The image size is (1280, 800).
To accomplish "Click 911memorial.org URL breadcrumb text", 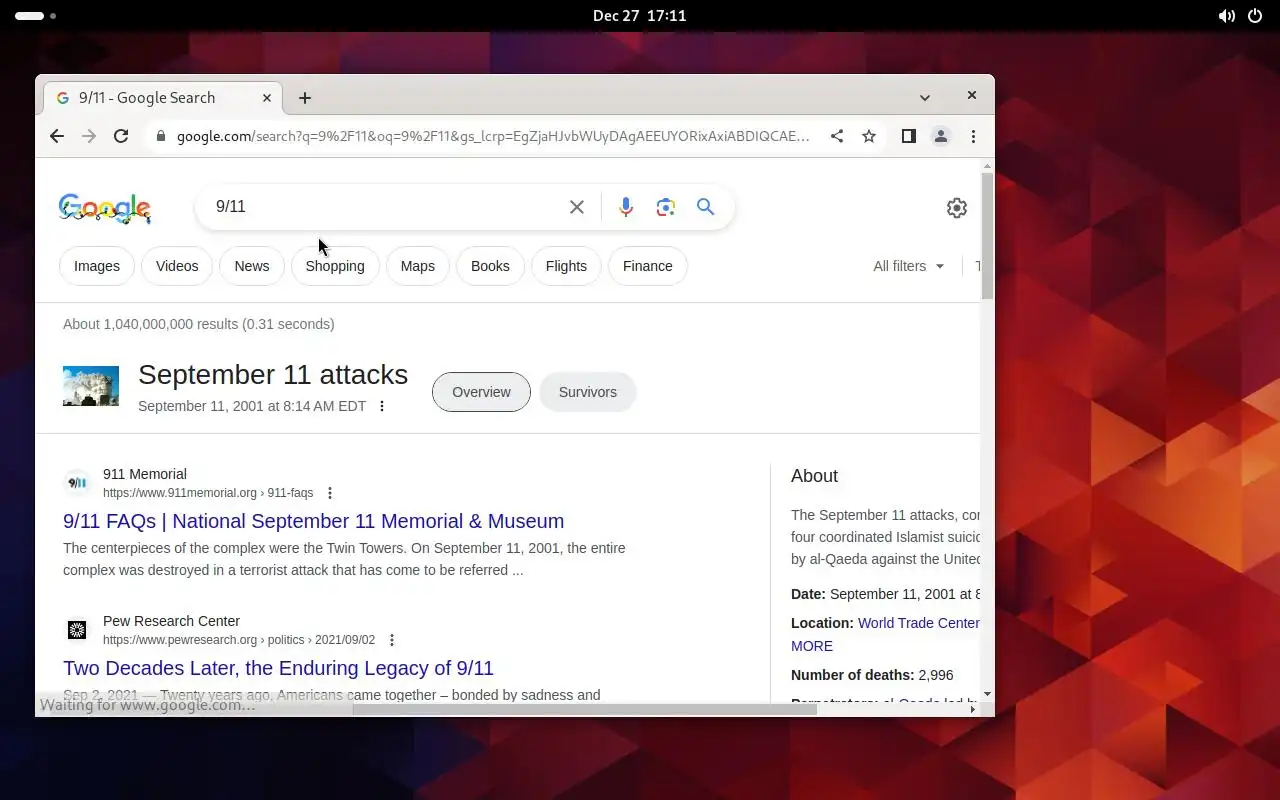I will [208, 493].
